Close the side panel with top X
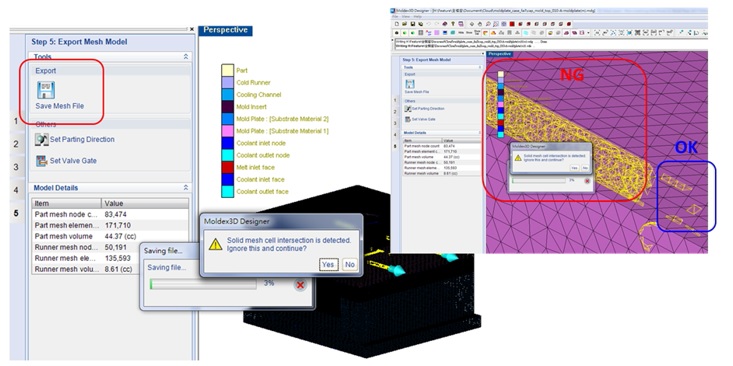The height and width of the screenshot is (366, 733). click(192, 29)
